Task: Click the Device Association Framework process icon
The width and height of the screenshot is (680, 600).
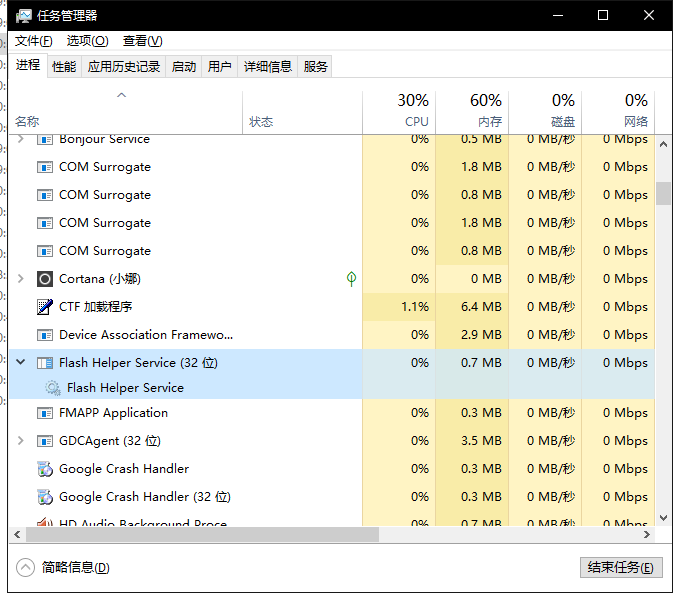Action: point(45,335)
